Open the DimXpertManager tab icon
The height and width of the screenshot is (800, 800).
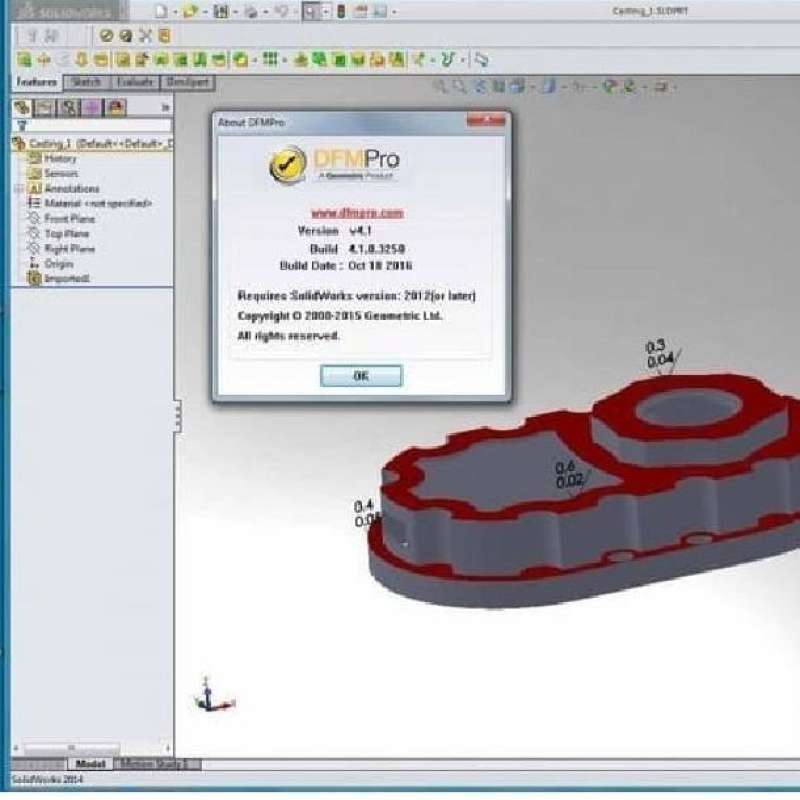pos(92,107)
